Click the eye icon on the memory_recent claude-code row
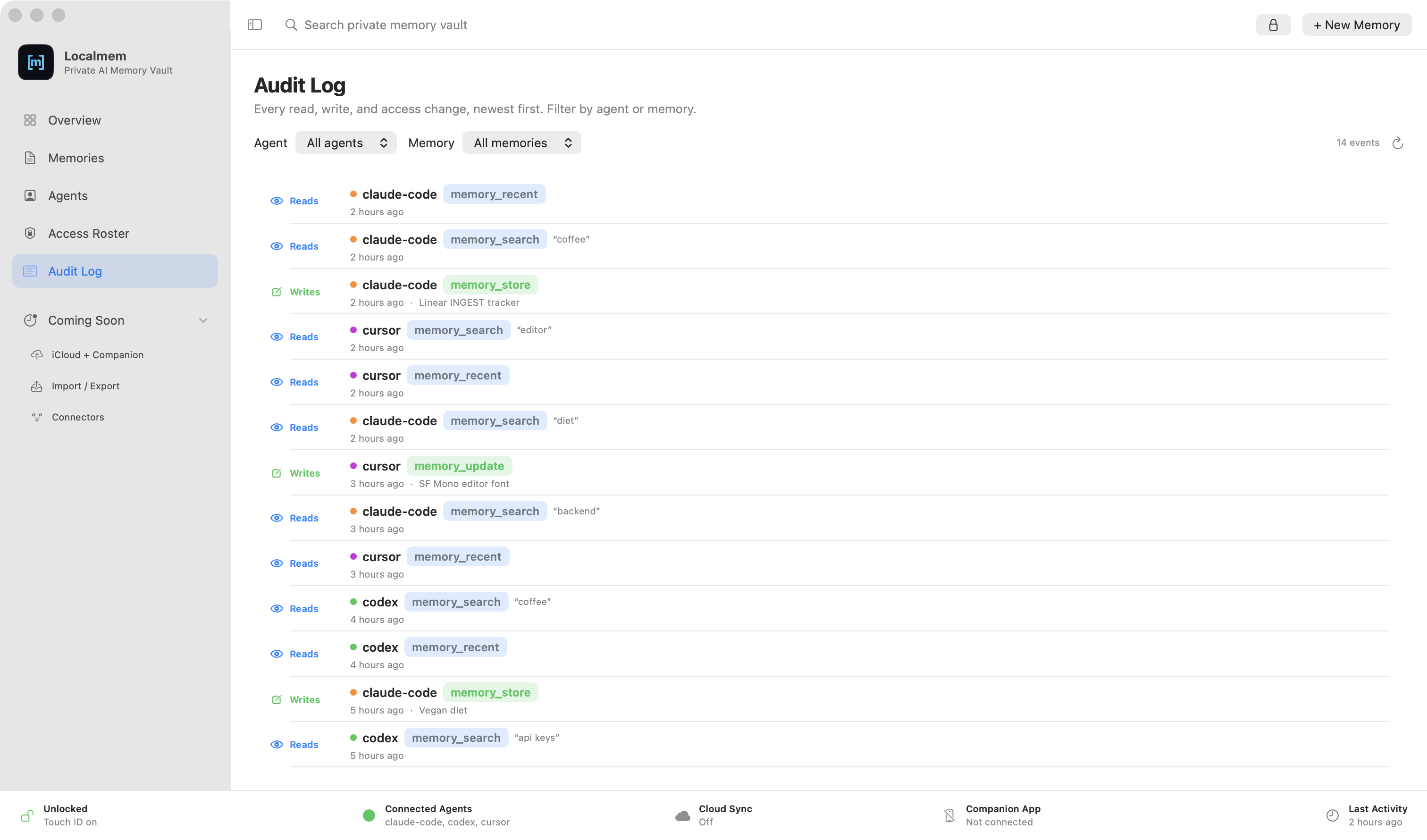The image size is (1427, 840). 277,201
